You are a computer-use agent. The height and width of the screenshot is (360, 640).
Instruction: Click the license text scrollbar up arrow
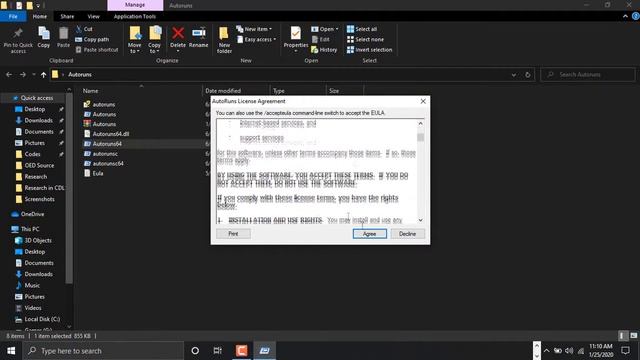tap(420, 123)
